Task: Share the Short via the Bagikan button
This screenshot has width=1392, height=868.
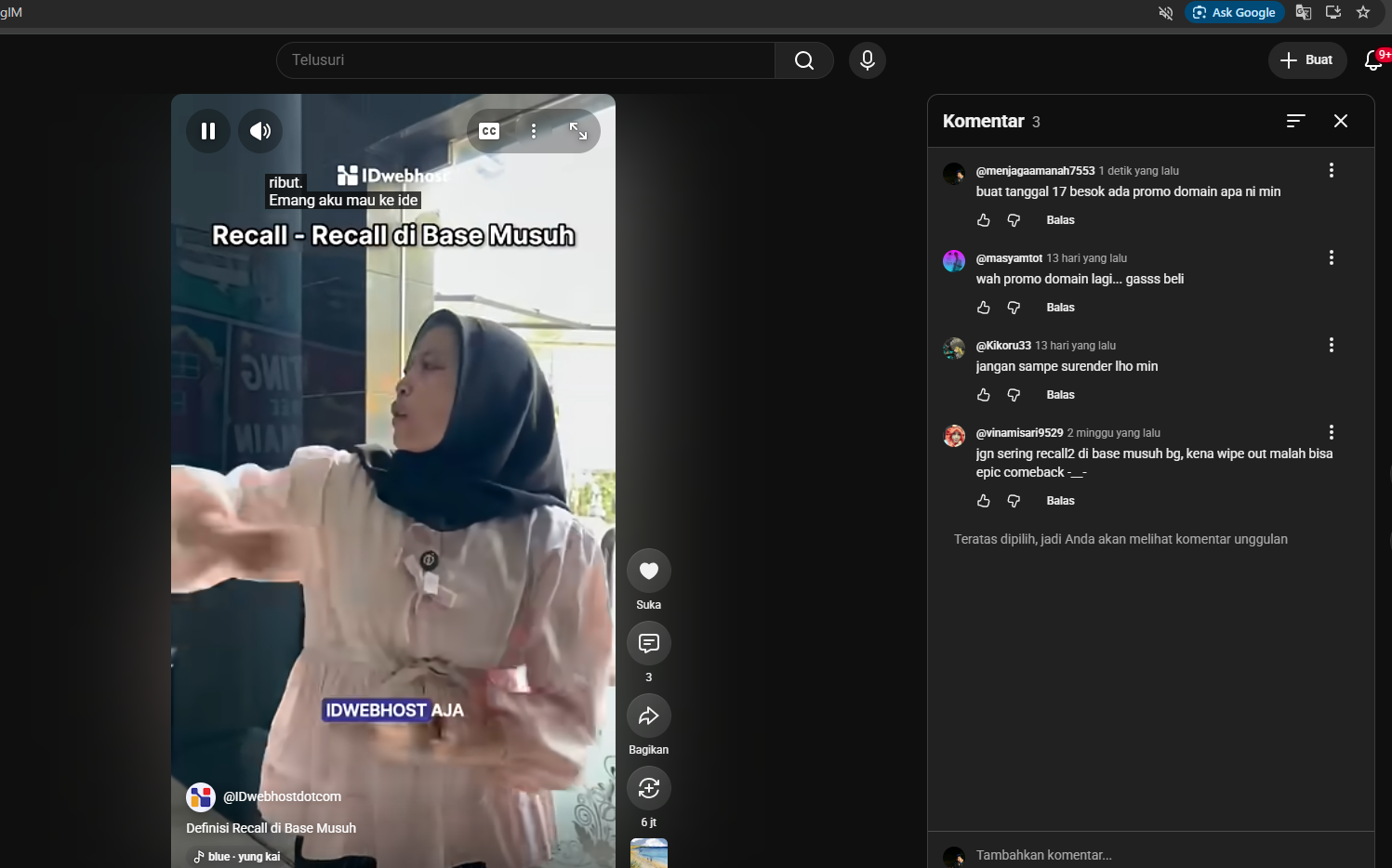Action: click(x=649, y=716)
